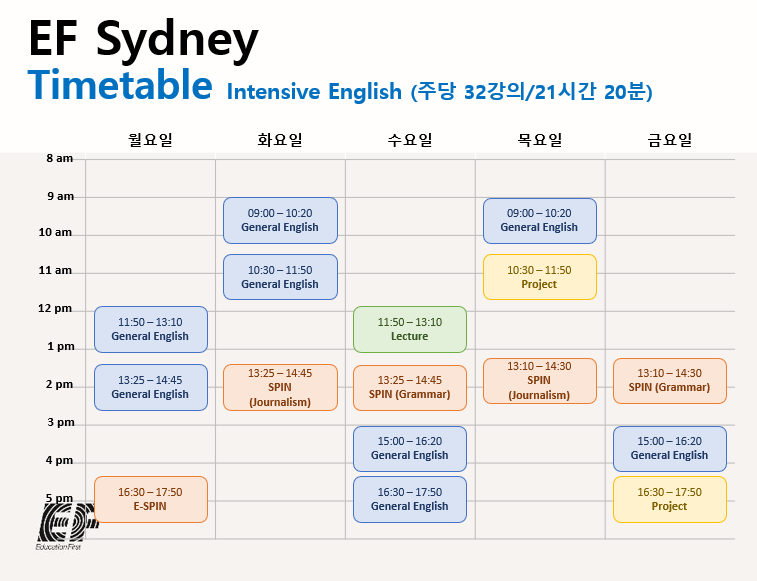The height and width of the screenshot is (581, 757).
Task: Click the 10 am time label
Action: coord(55,232)
